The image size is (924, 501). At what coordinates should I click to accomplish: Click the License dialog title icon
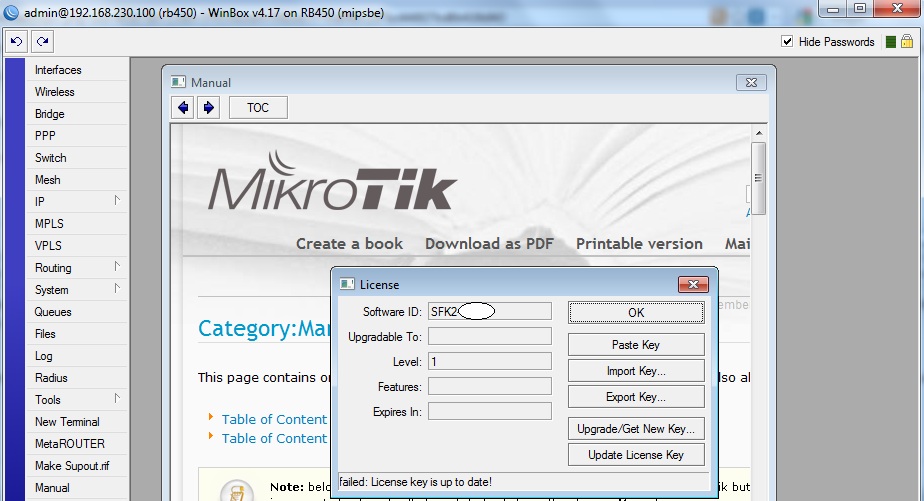(347, 284)
